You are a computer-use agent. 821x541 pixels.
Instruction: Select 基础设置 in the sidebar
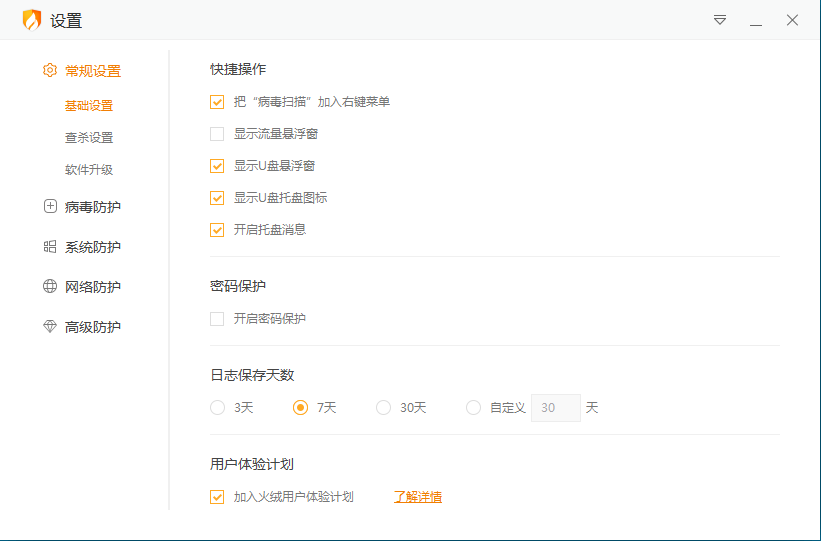click(x=89, y=106)
